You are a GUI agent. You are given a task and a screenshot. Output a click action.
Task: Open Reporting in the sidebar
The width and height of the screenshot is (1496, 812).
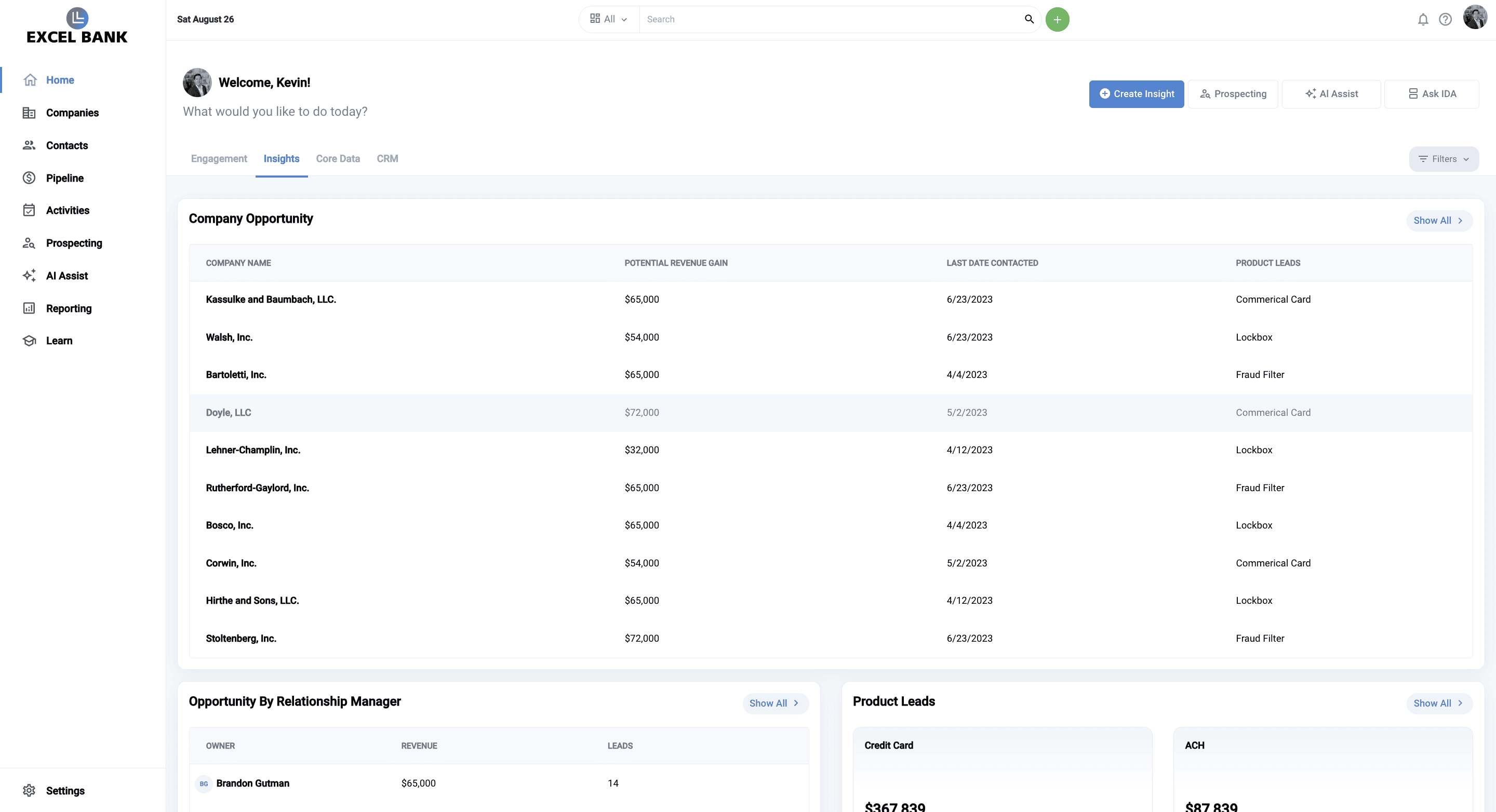pos(69,308)
